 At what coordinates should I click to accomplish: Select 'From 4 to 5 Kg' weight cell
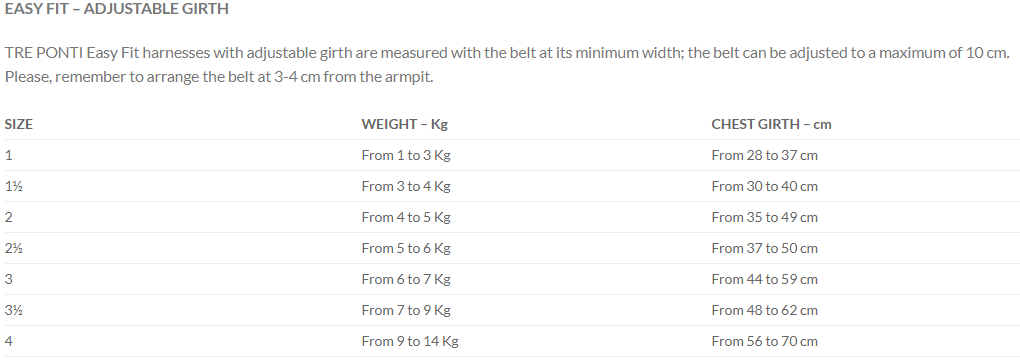click(x=406, y=217)
